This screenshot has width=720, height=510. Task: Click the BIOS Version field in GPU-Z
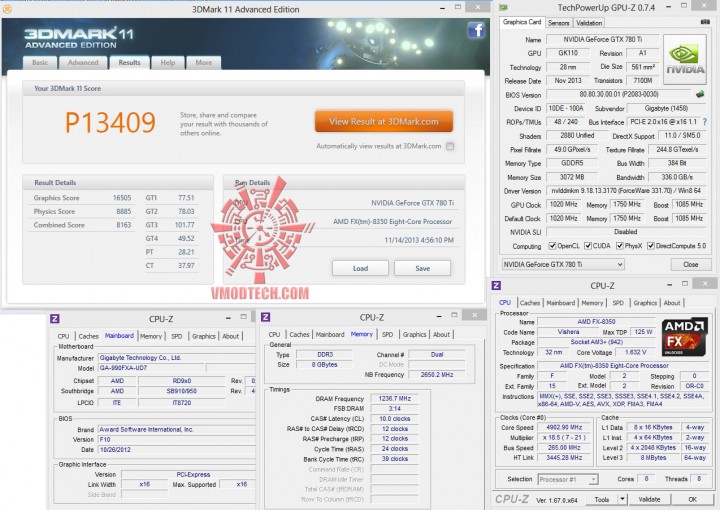(x=619, y=95)
